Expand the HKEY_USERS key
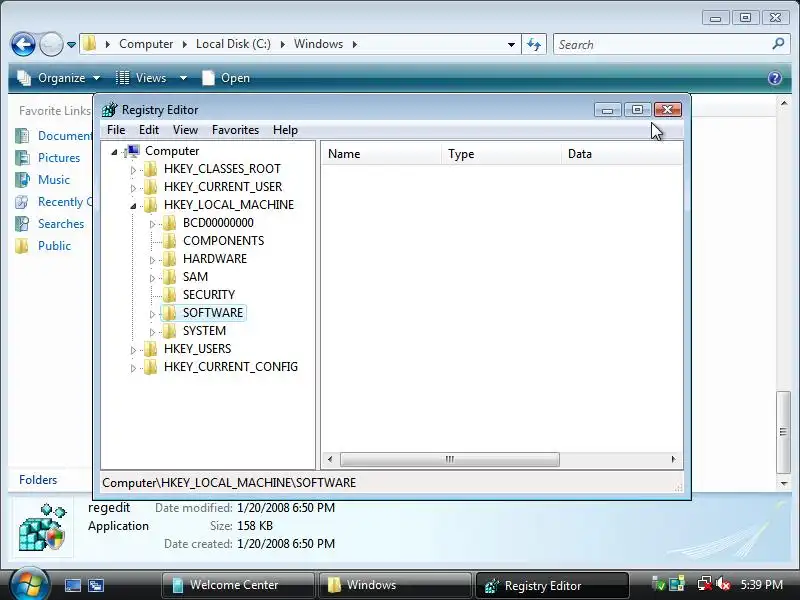This screenshot has height=600, width=800. click(x=133, y=350)
